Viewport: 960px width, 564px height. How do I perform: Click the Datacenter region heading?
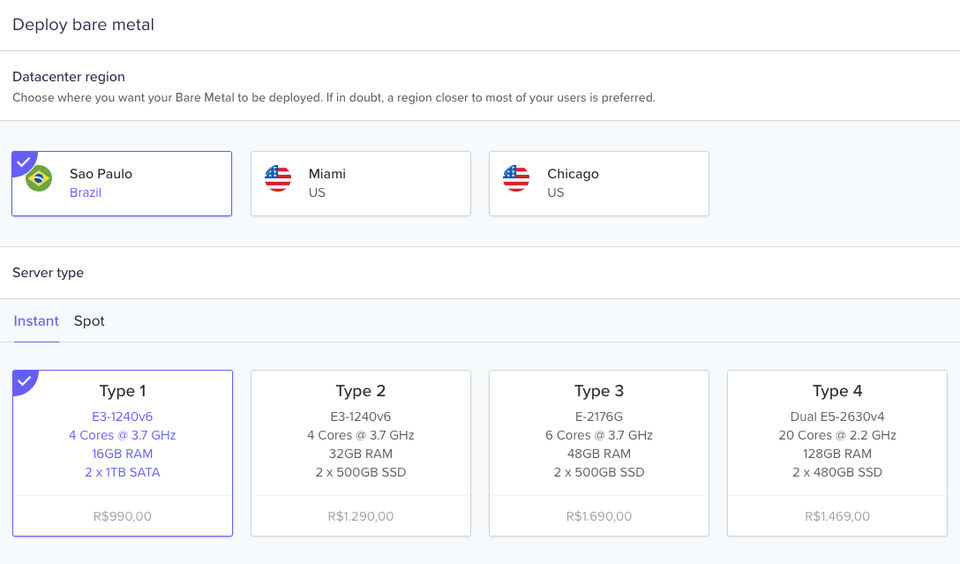(x=69, y=77)
